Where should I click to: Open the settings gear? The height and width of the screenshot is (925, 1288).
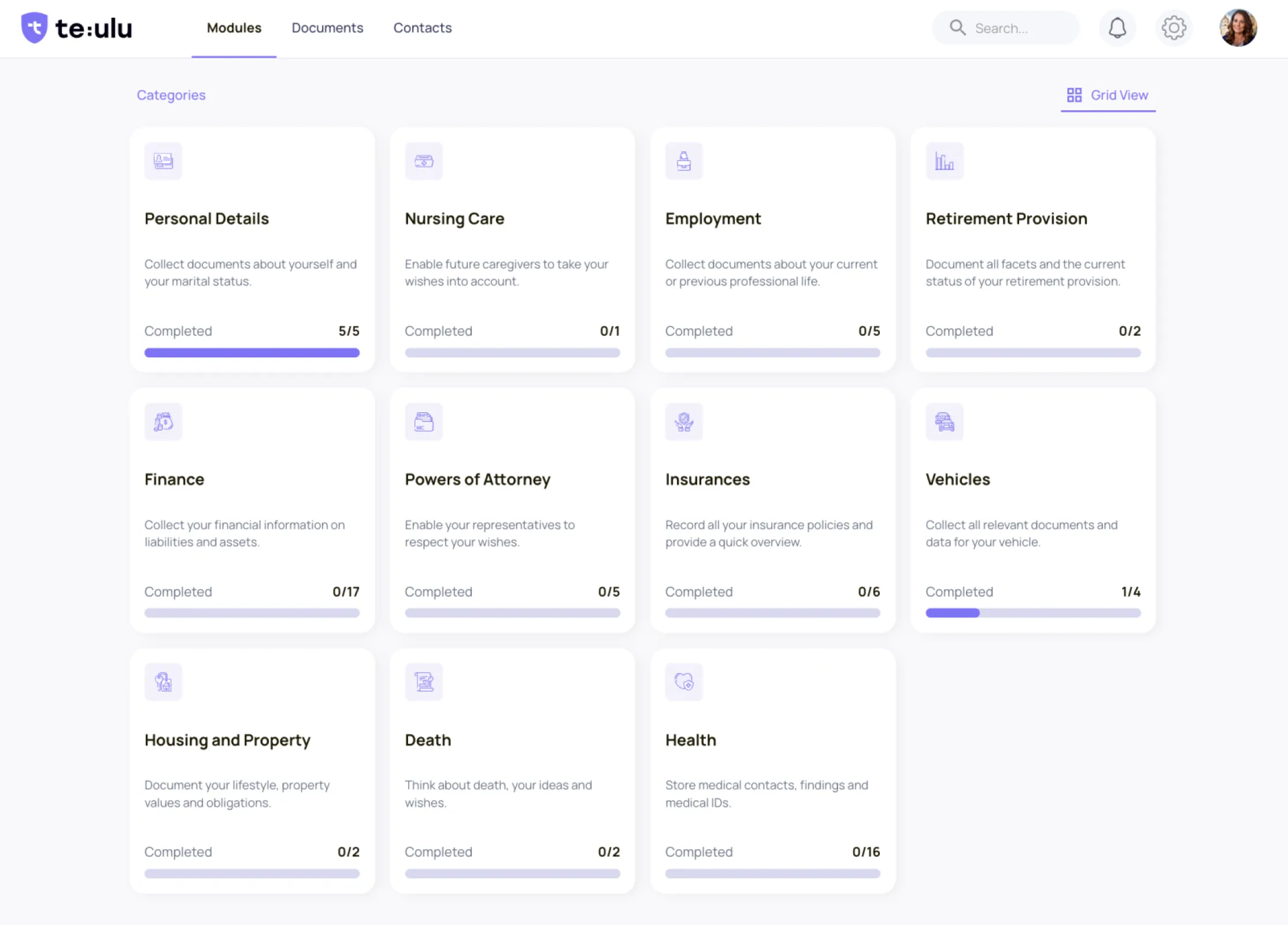(1174, 28)
